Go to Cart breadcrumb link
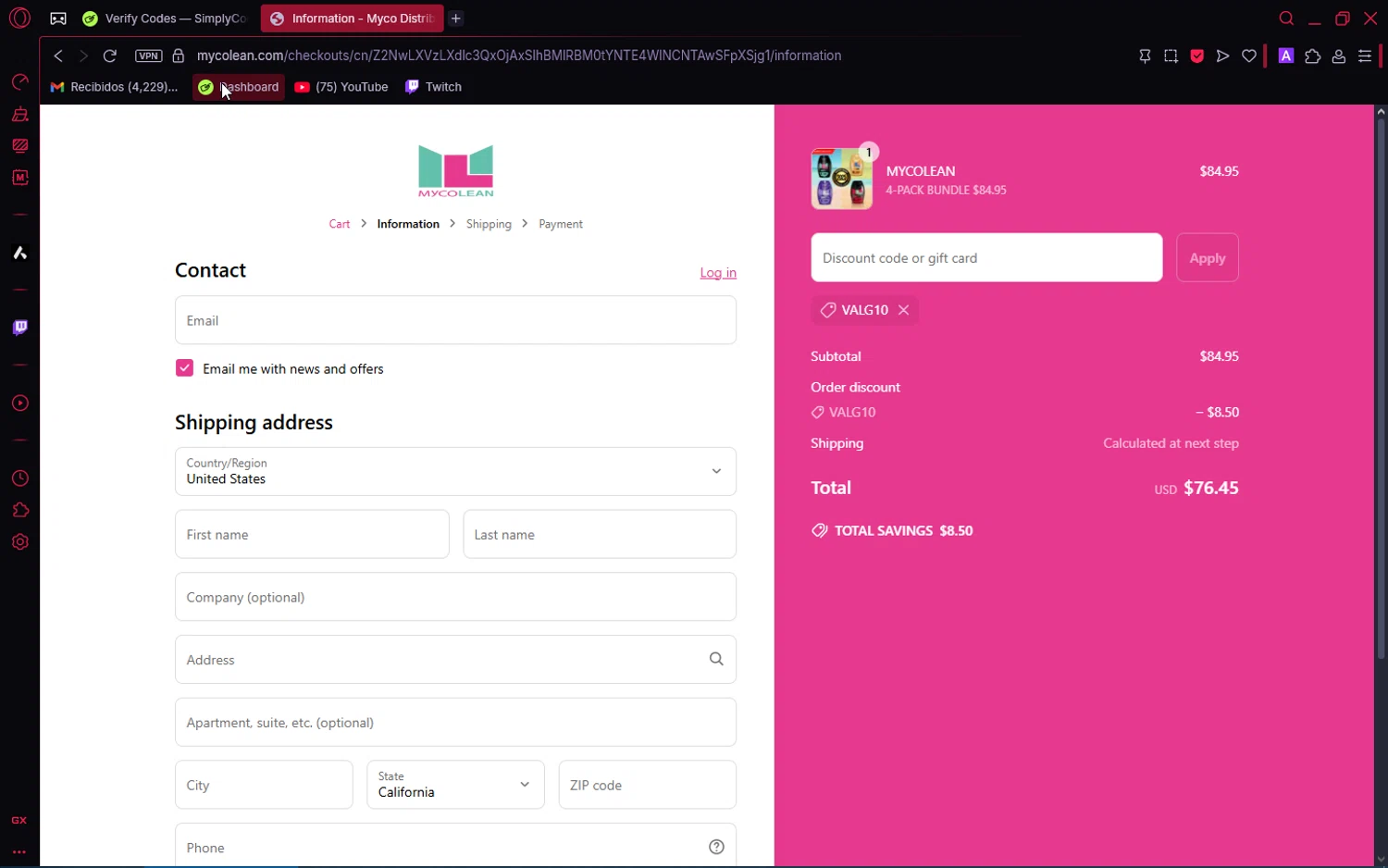The height and width of the screenshot is (868, 1388). pyautogui.click(x=340, y=224)
